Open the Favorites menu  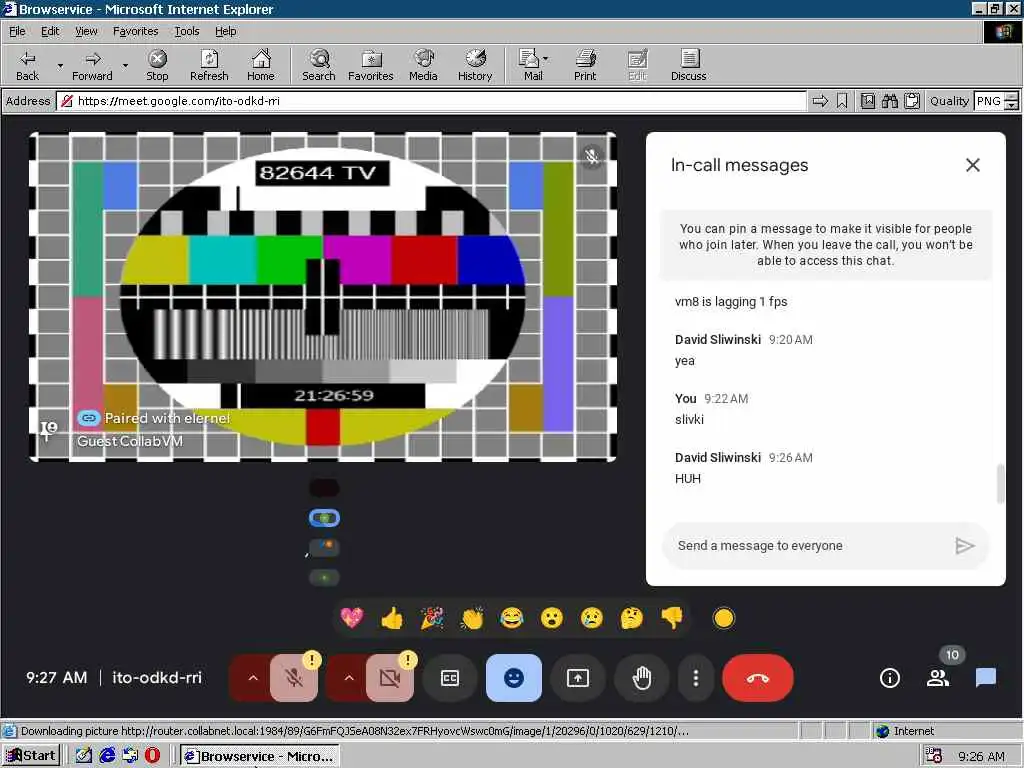tap(135, 31)
